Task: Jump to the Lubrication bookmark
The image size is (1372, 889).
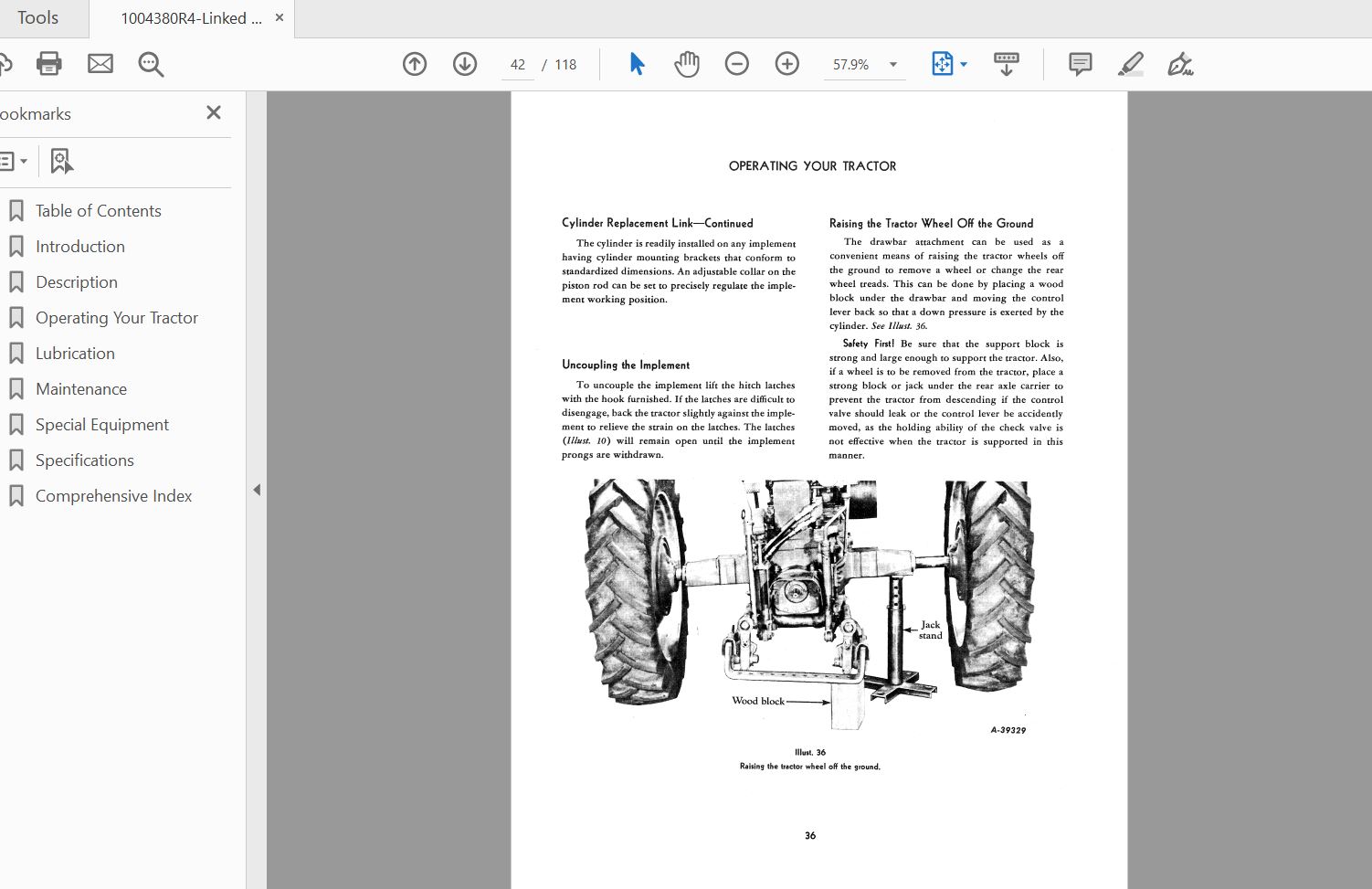Action: click(x=74, y=353)
